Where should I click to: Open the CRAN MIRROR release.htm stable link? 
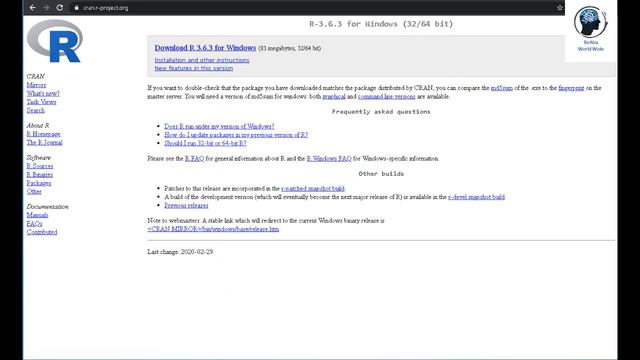[213, 229]
